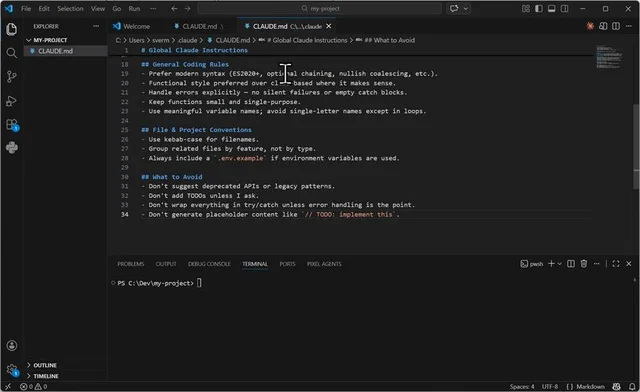The image size is (640, 392).
Task: Kill terminal with trash icon
Action: pos(584,264)
